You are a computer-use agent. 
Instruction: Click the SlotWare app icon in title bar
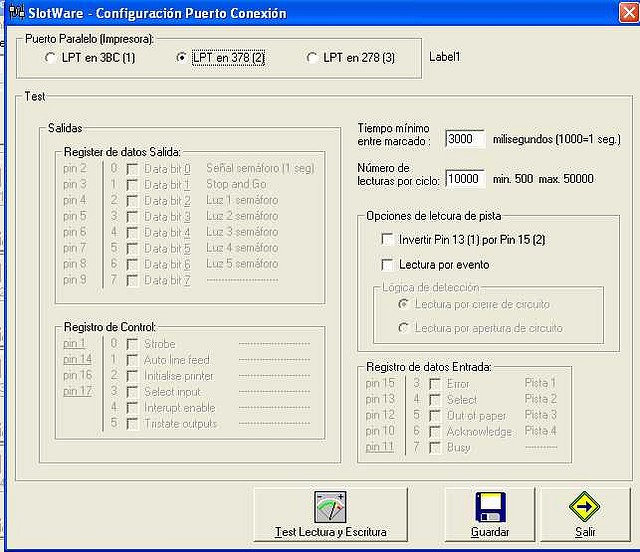pyautogui.click(x=17, y=13)
